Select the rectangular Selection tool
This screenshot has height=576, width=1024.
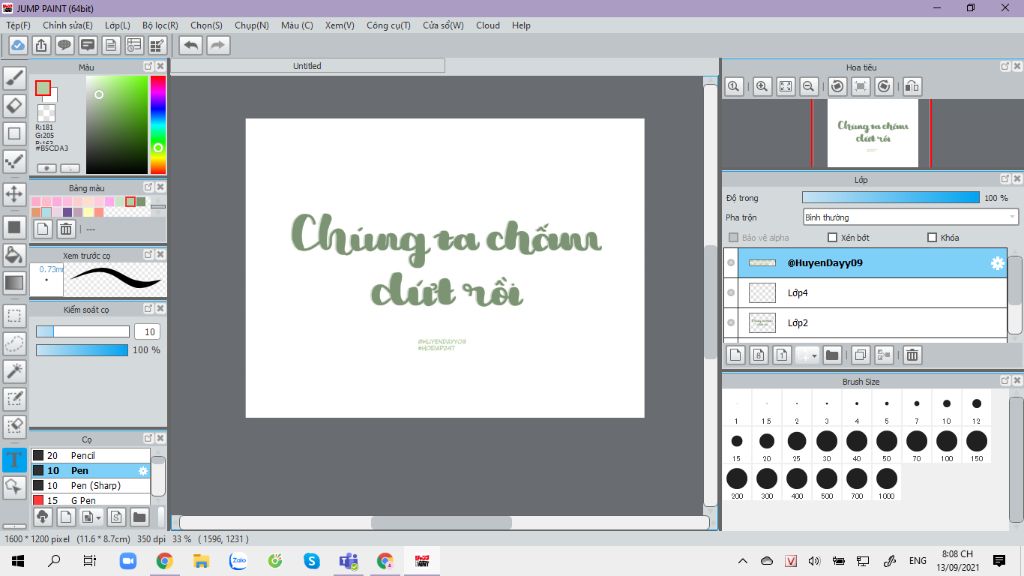[x=14, y=316]
